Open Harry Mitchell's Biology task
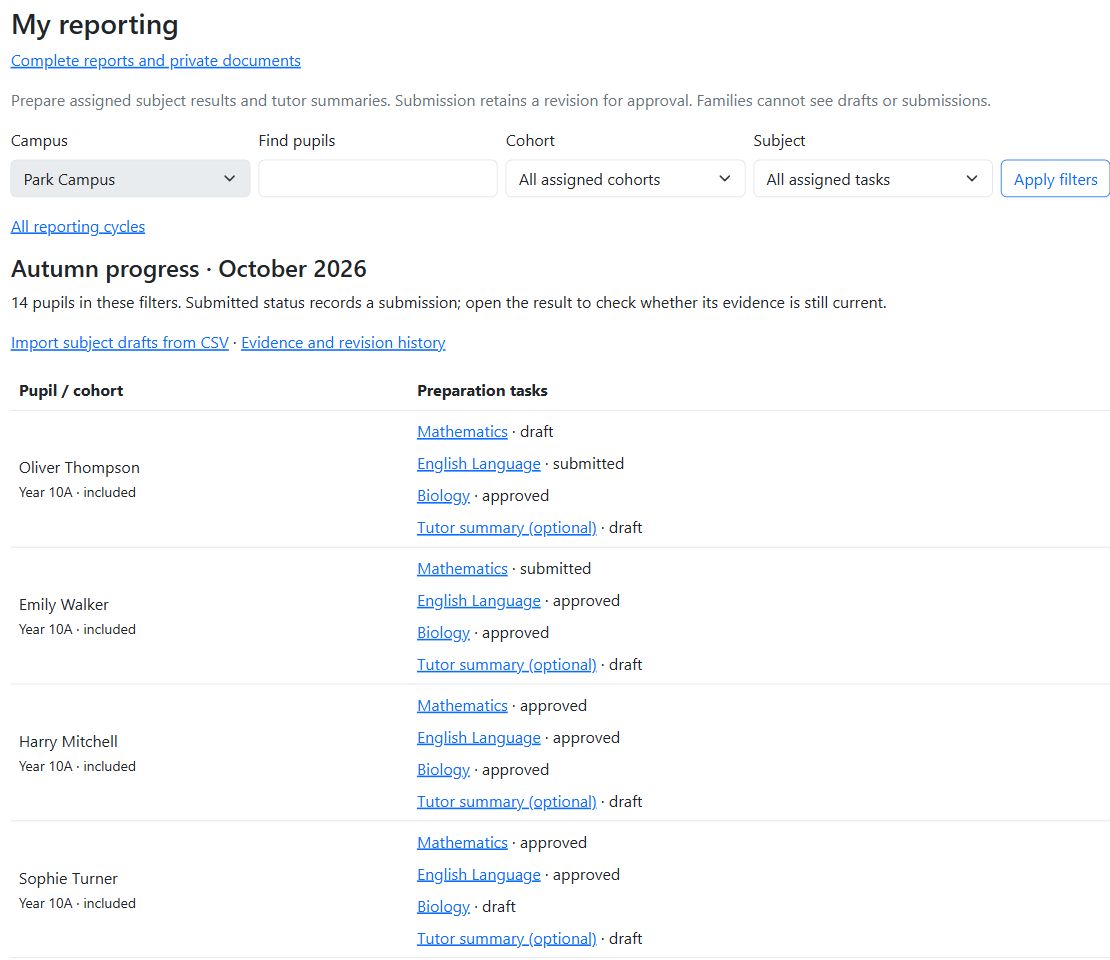 coord(443,770)
